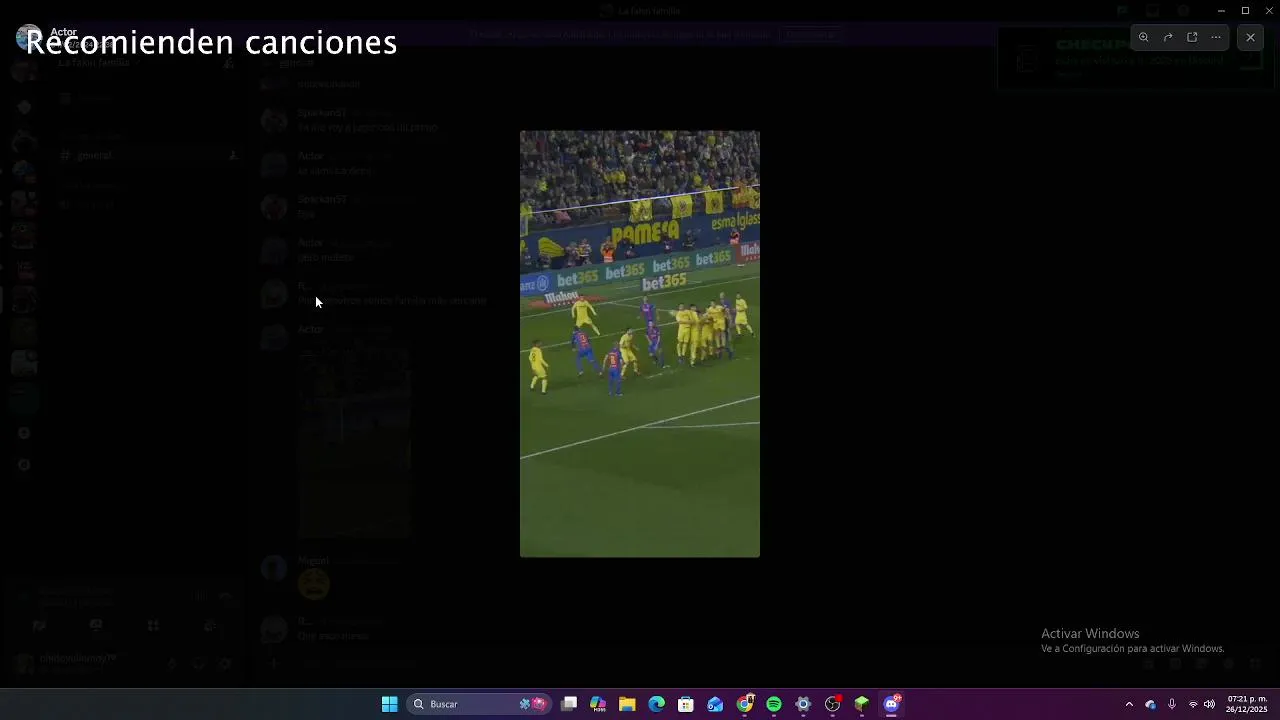Click the Buscar taskbar search box

point(479,704)
